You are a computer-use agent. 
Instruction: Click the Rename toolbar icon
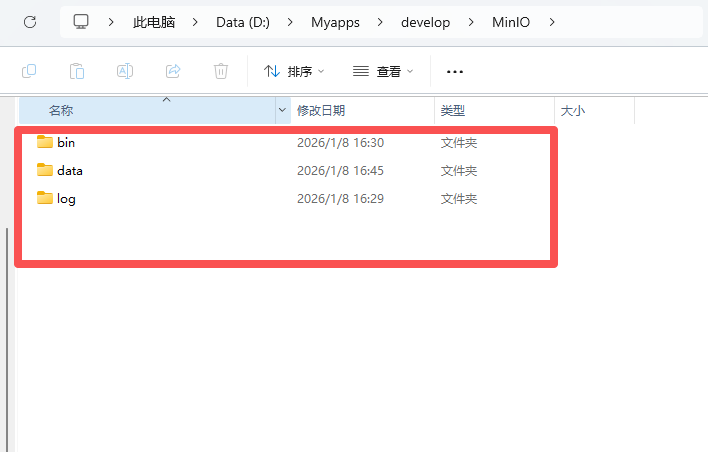(125, 71)
